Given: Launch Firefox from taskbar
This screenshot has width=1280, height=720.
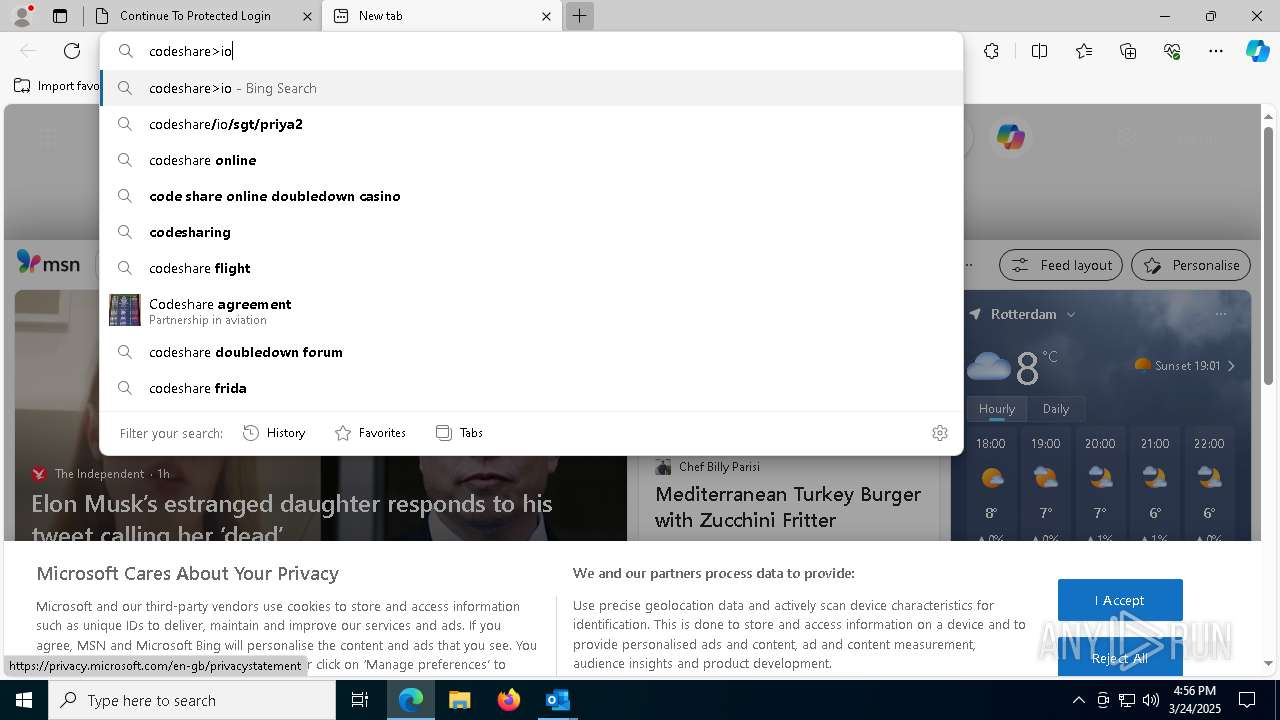Looking at the screenshot, I should coord(508,700).
